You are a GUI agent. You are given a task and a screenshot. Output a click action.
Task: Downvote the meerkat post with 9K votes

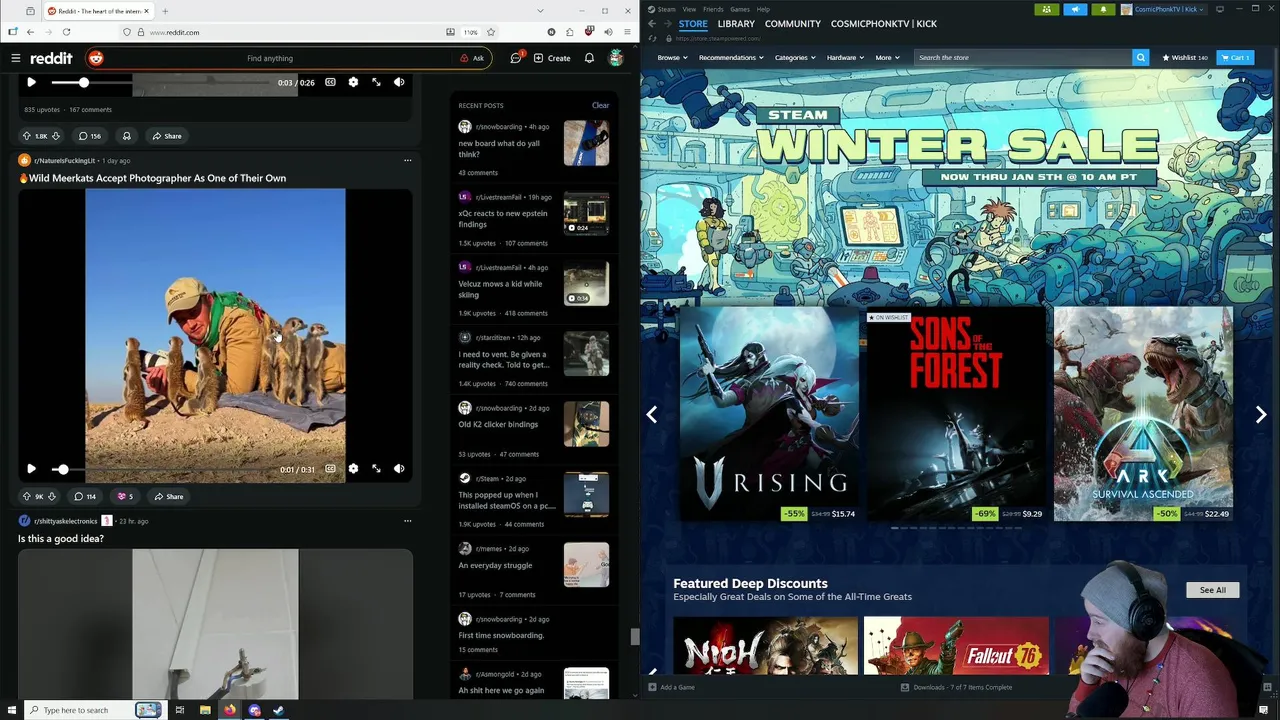(52, 496)
